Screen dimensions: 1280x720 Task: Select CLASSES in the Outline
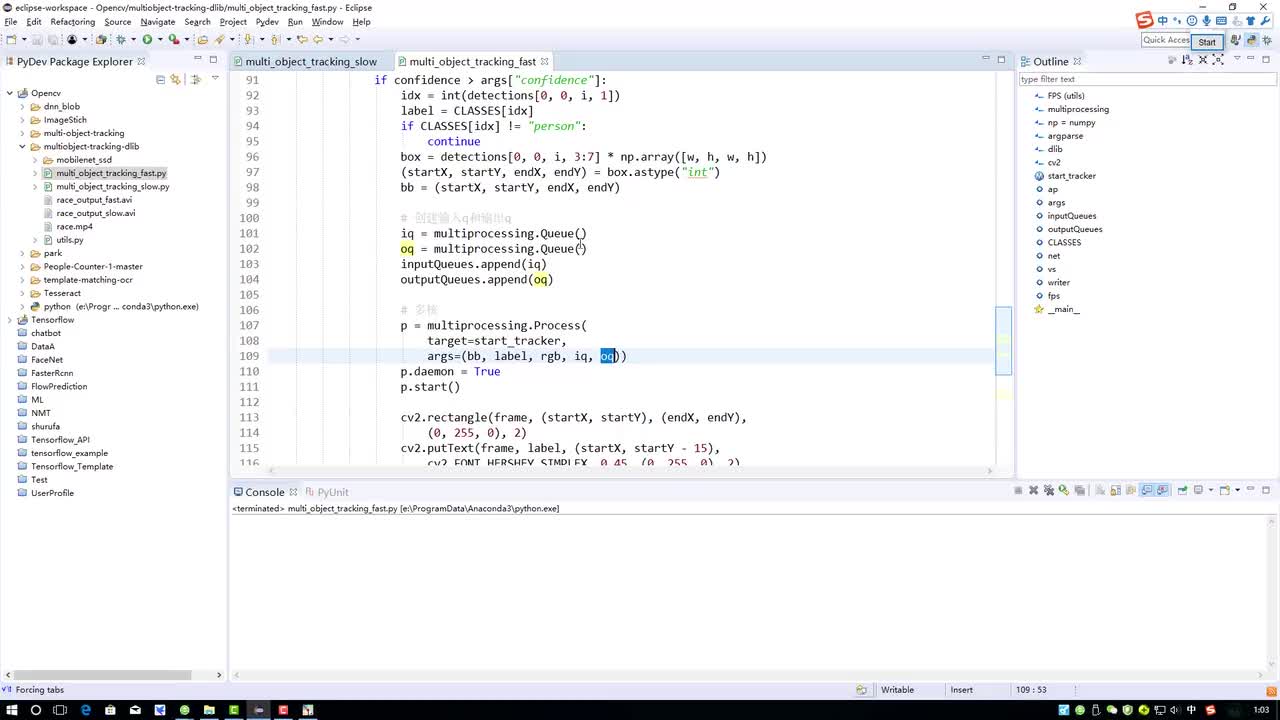(1064, 242)
